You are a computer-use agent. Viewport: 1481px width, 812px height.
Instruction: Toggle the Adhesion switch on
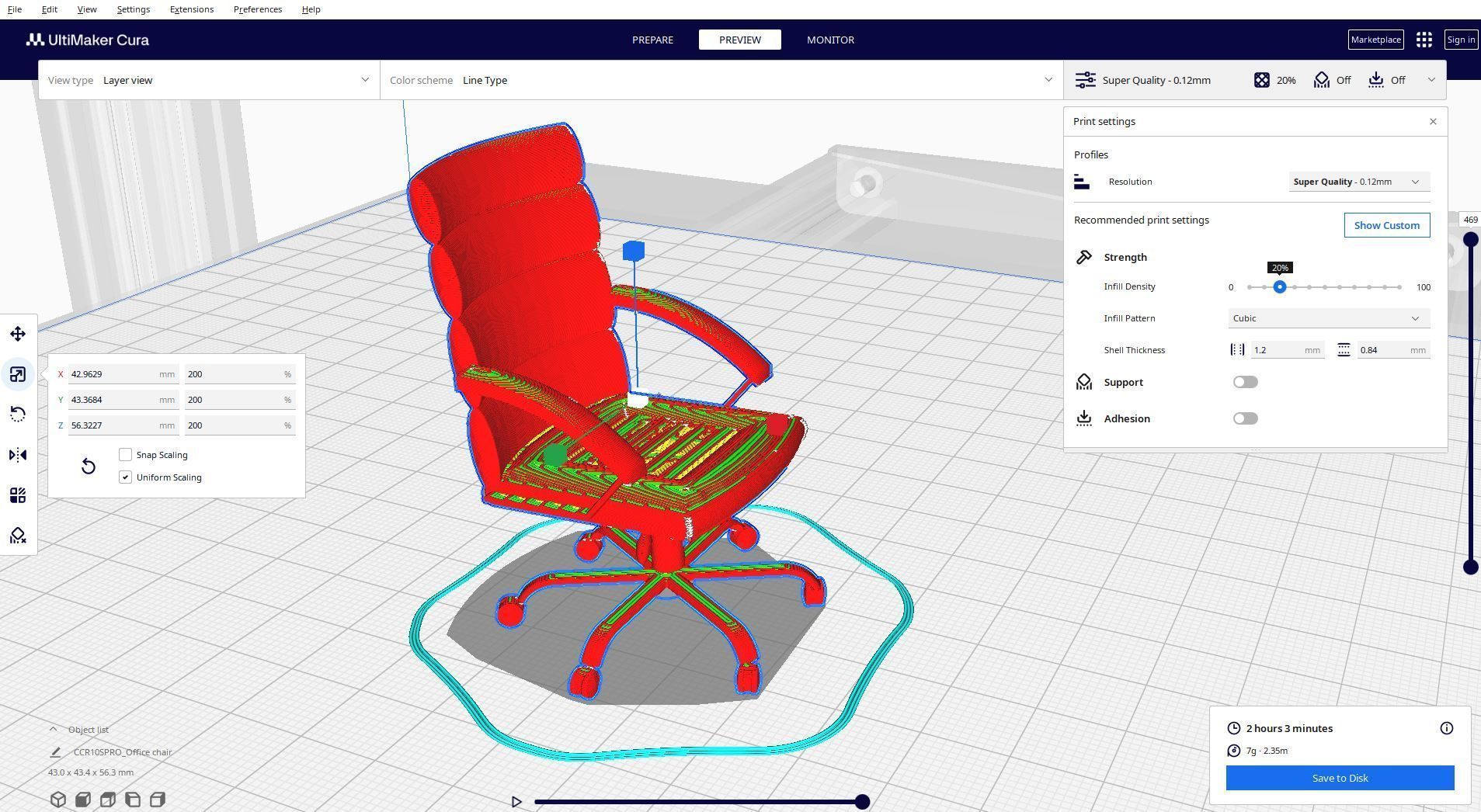1245,418
